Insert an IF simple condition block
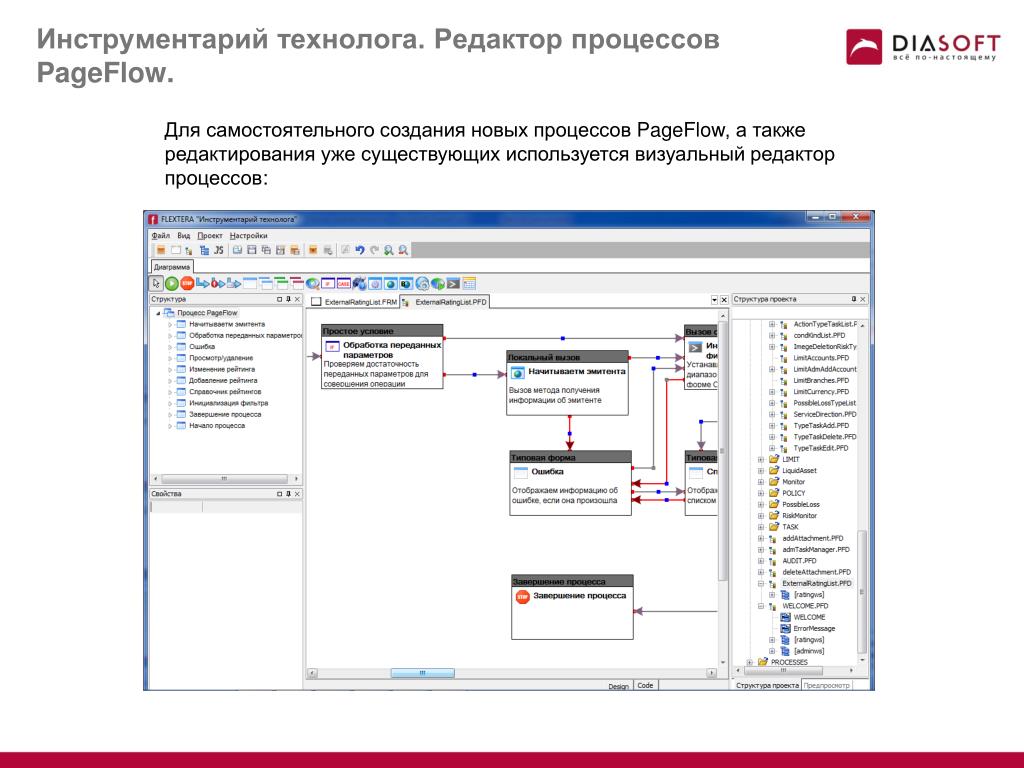This screenshot has width=1024, height=768. click(328, 283)
